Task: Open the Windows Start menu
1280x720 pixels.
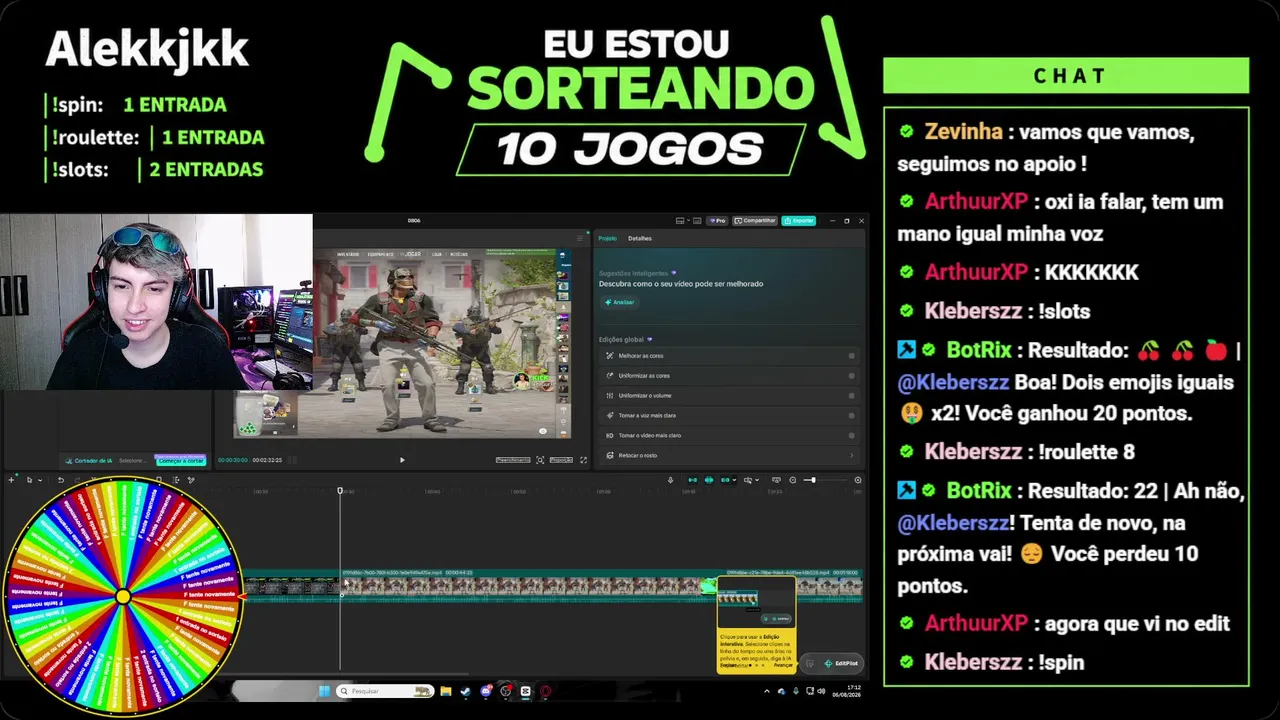Action: coord(324,691)
